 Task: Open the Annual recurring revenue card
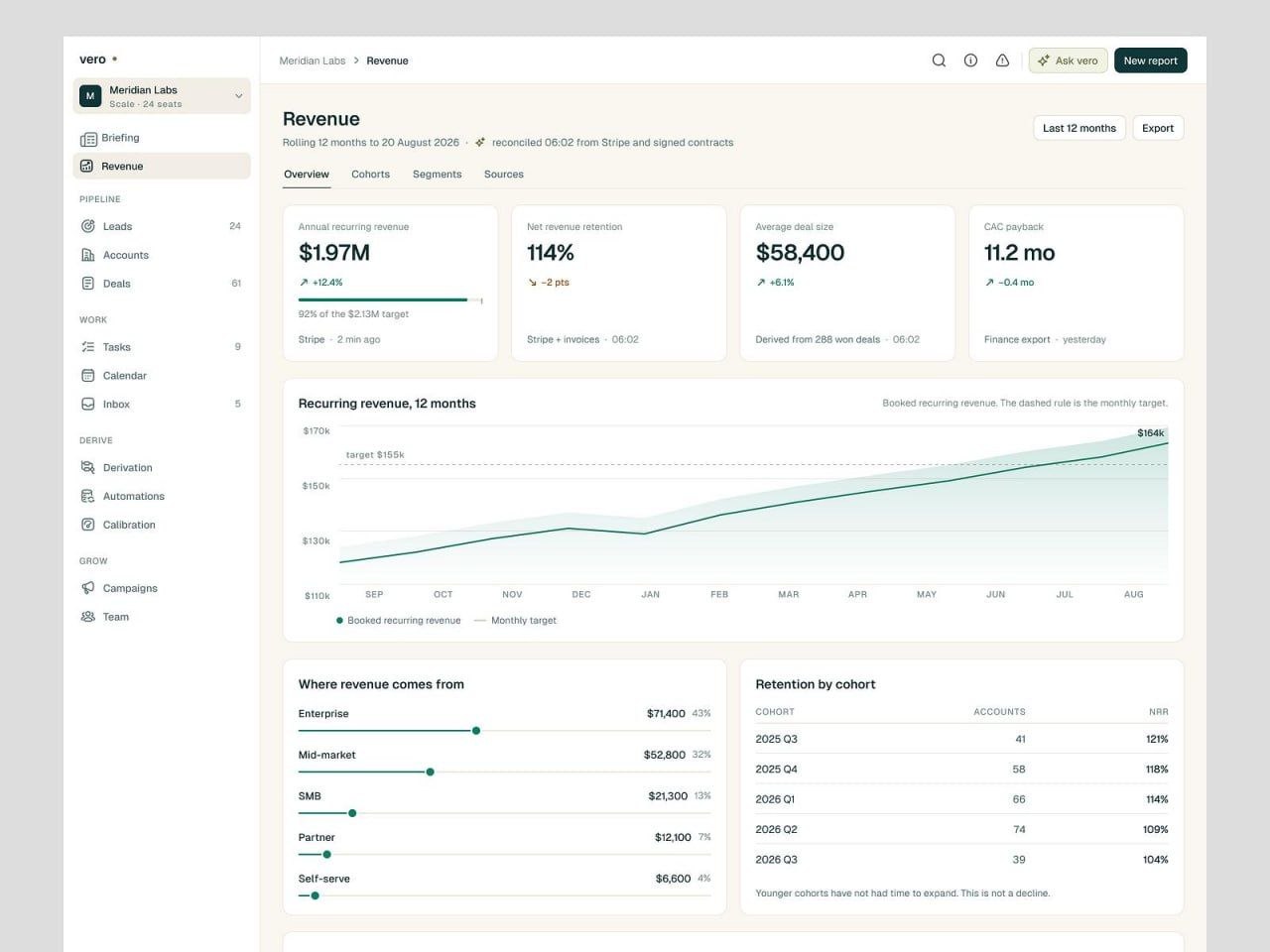[x=391, y=284]
